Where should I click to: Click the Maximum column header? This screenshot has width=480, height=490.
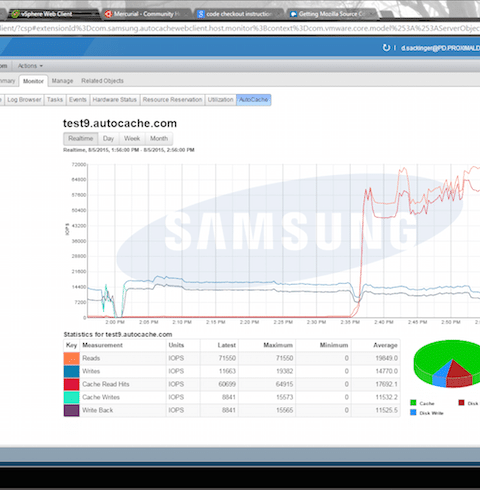278,345
